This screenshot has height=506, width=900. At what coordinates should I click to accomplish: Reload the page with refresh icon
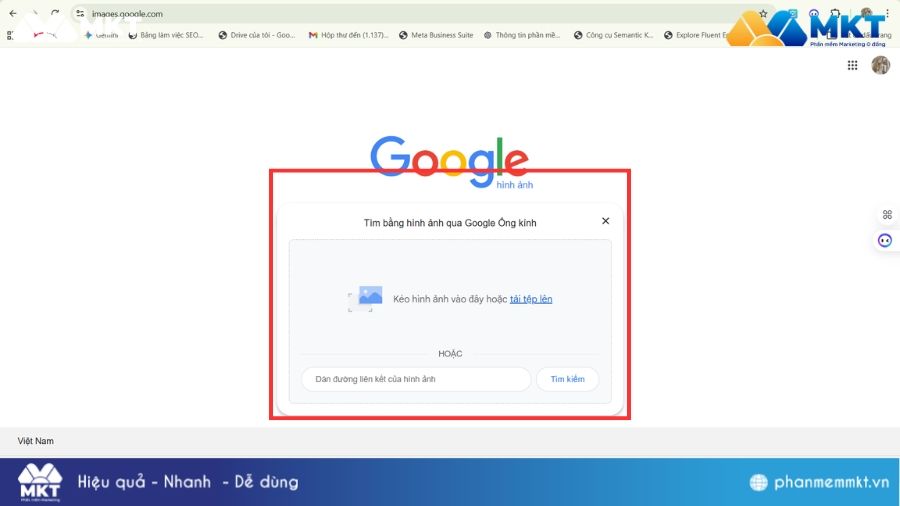coord(55,13)
